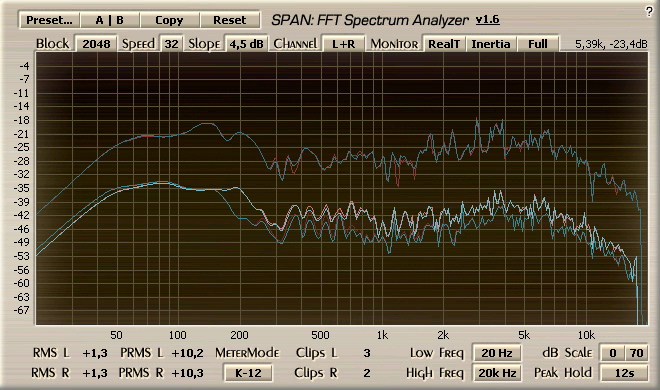Open Block size 2048 selector
Image resolution: width=660 pixels, height=390 pixels.
(x=96, y=44)
